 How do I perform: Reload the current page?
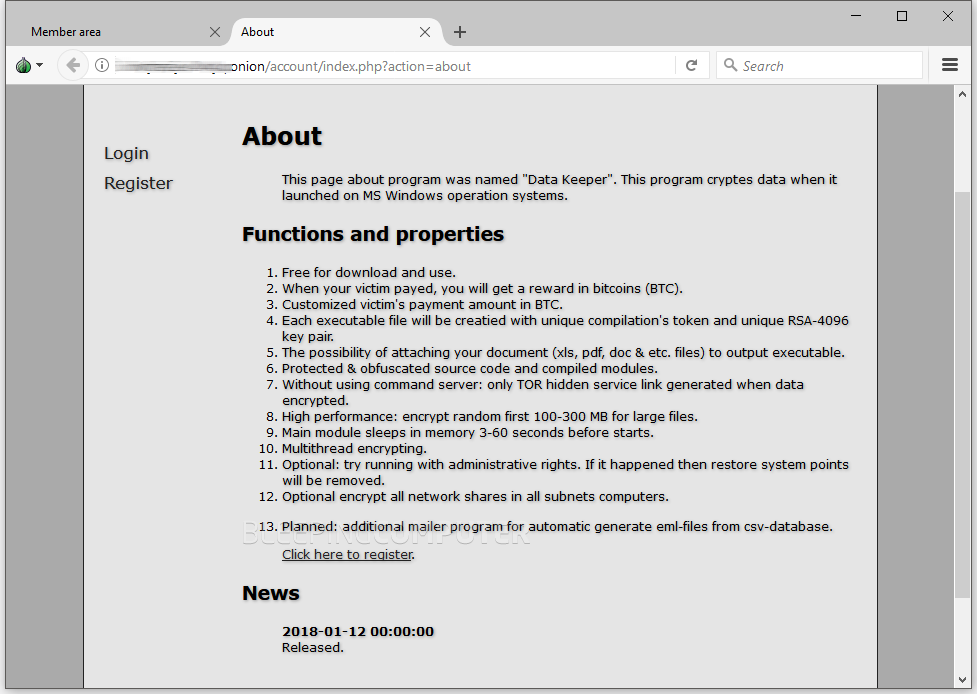691,65
